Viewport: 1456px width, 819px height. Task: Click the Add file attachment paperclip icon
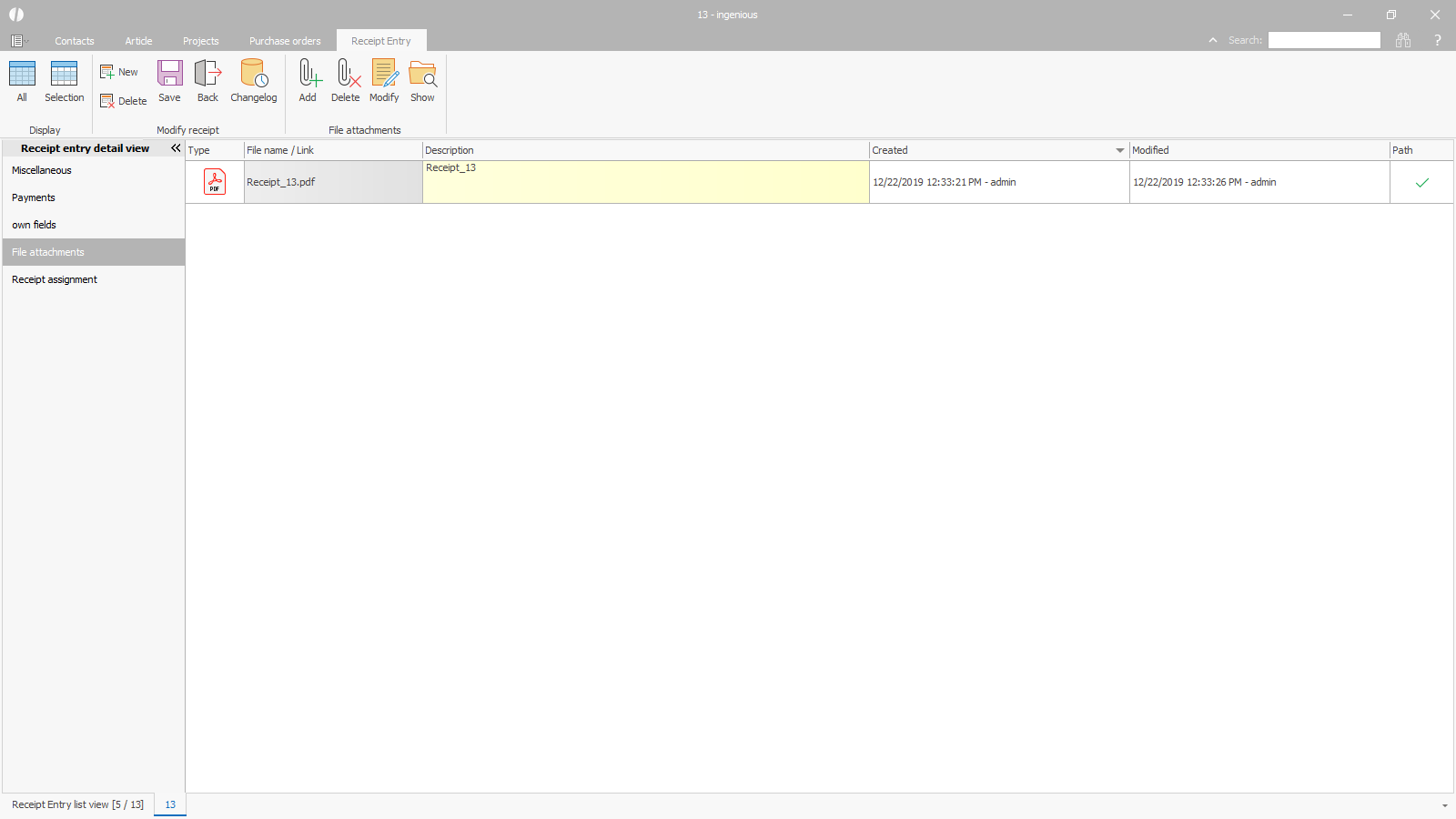(308, 75)
